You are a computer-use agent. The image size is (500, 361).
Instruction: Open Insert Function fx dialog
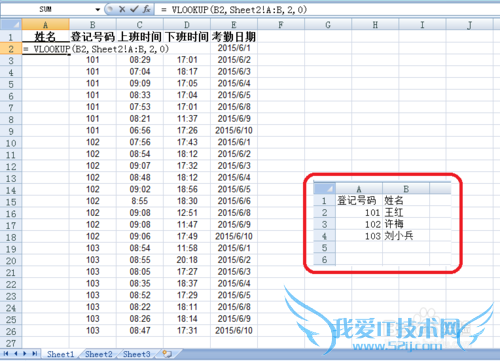146,9
